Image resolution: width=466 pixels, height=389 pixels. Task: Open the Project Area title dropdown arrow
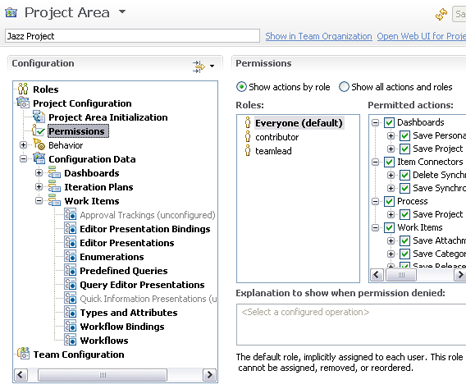(x=122, y=12)
